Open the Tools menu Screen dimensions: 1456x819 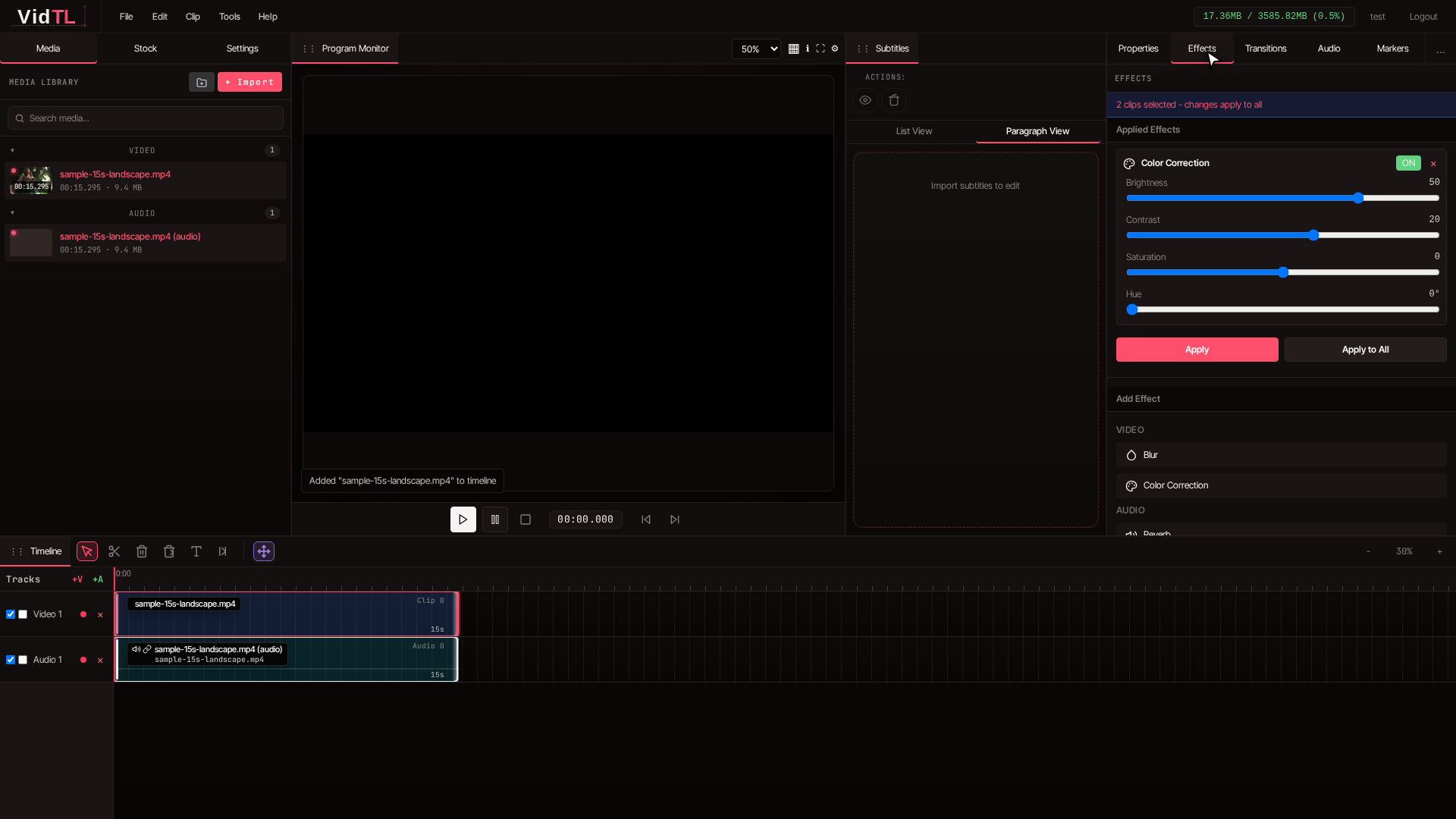click(x=229, y=17)
